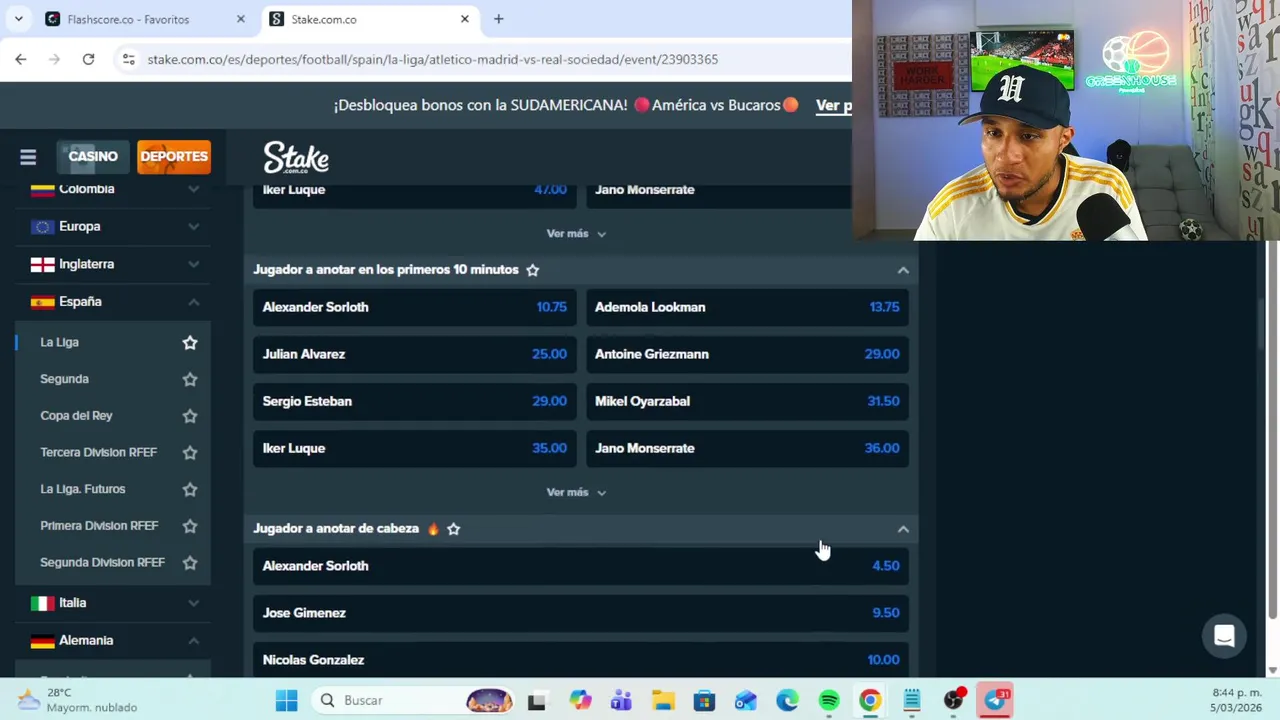This screenshot has width=1280, height=720.
Task: Favorite Tercera Division RFEF with the star
Action: [190, 452]
